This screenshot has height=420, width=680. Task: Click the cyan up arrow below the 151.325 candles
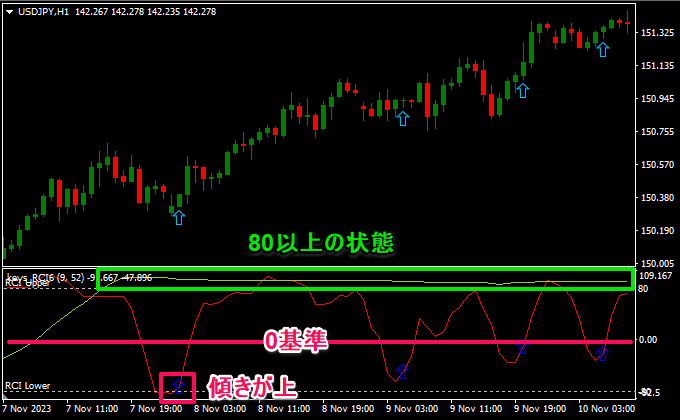click(601, 48)
